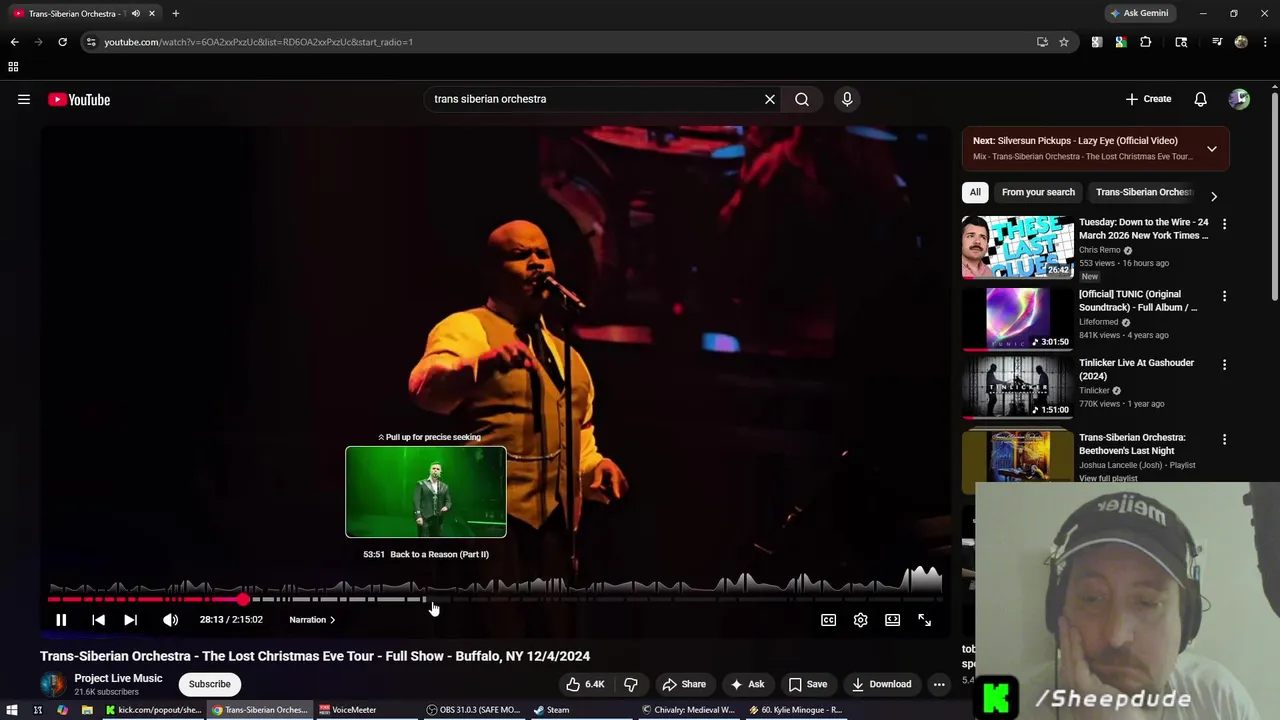Open options for Tinlicker Live At Gashouder
The width and height of the screenshot is (1280, 720).
(x=1224, y=365)
